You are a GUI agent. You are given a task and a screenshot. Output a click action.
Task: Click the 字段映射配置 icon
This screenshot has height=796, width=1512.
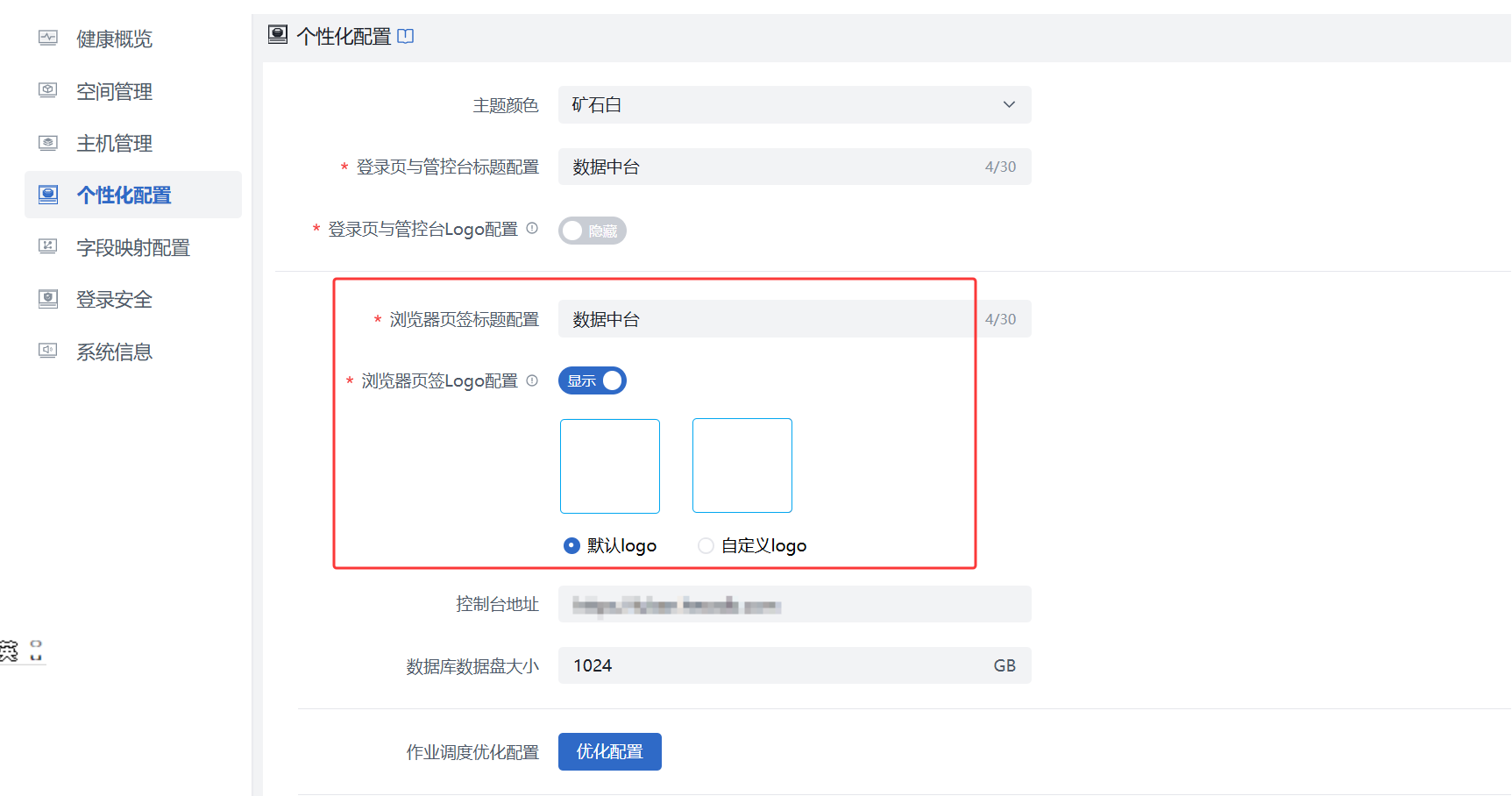[x=47, y=247]
